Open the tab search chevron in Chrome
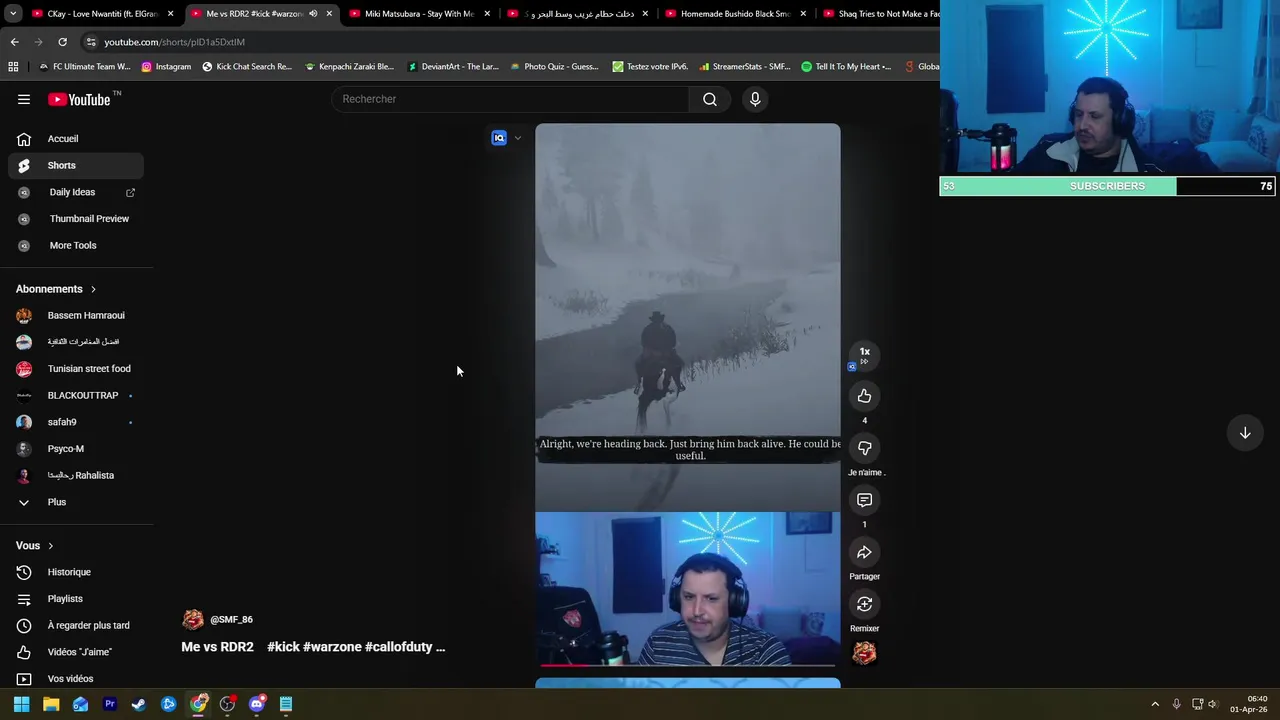Viewport: 1280px width, 720px height. pyautogui.click(x=13, y=14)
